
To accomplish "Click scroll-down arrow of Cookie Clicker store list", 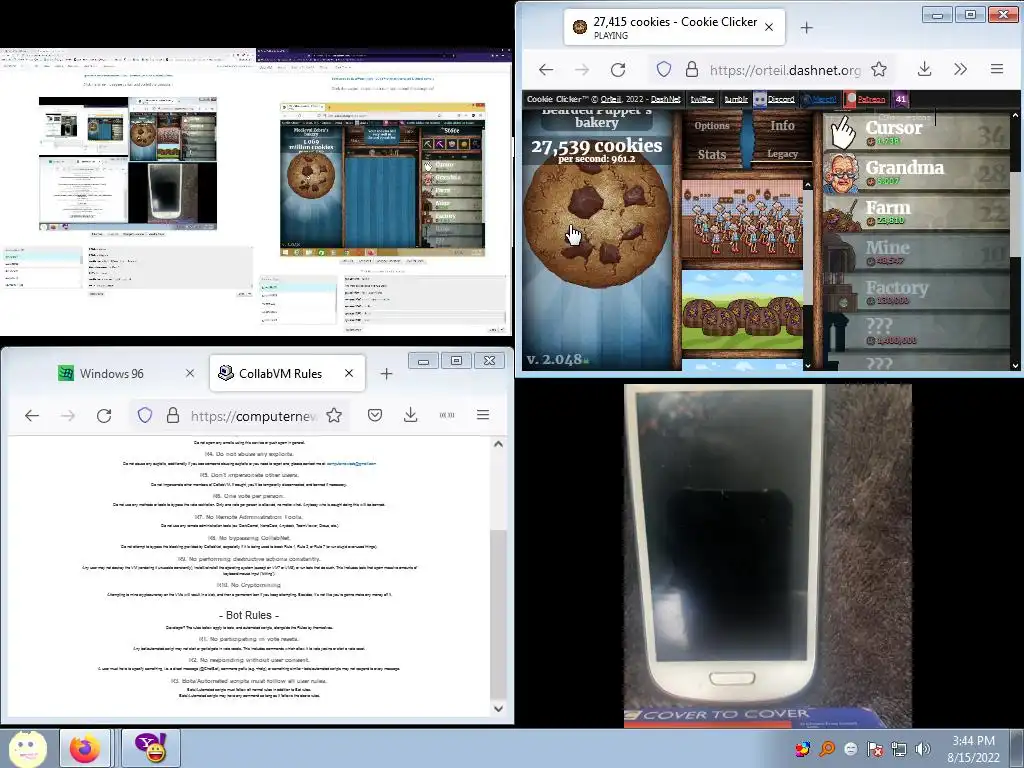I will 1016,366.
